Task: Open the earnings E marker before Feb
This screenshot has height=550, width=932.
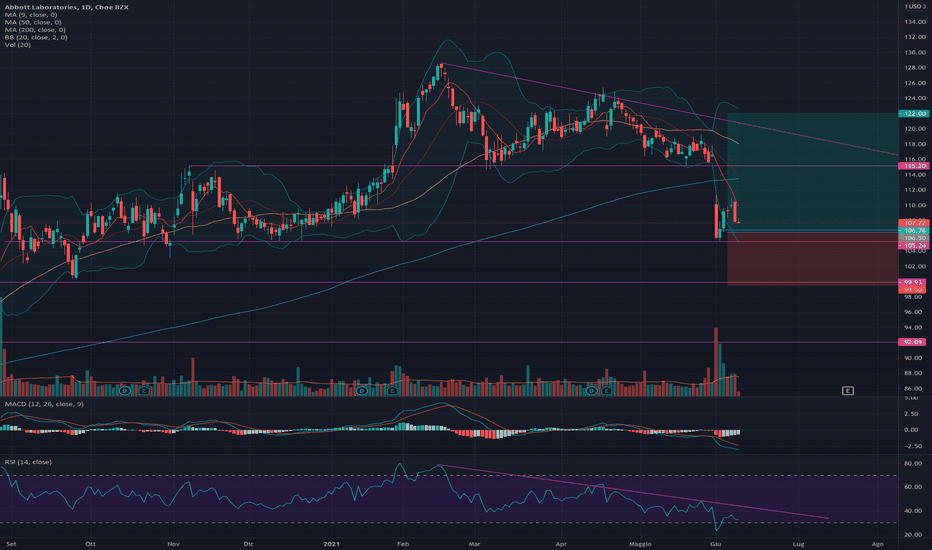Action: pos(392,391)
